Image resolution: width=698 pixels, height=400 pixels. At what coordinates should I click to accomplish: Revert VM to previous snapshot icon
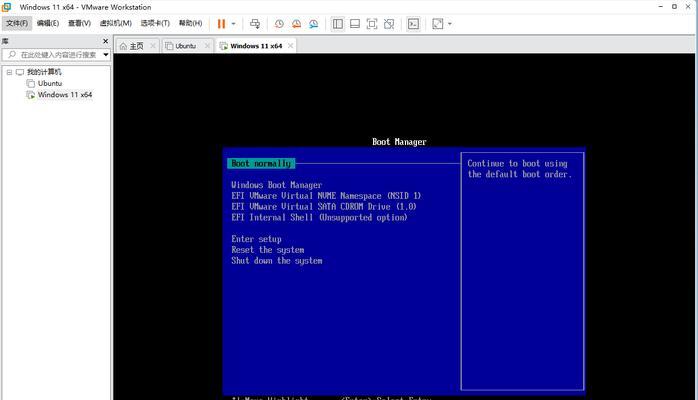click(x=296, y=24)
